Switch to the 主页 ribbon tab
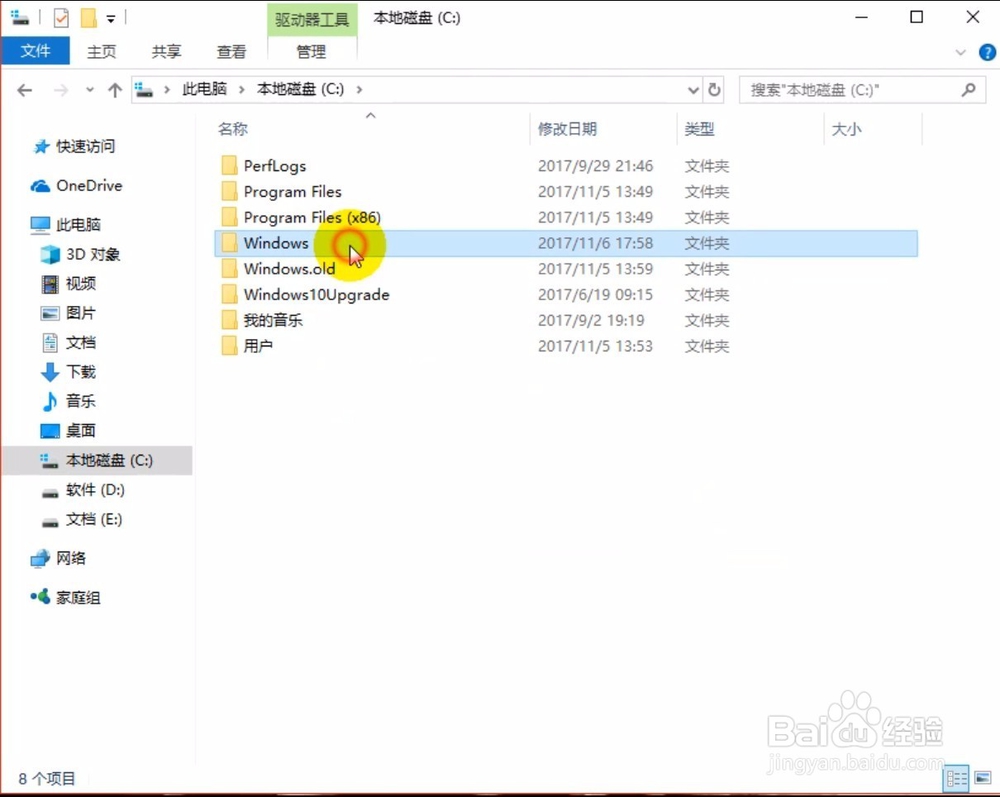This screenshot has width=1000, height=797. point(101,52)
